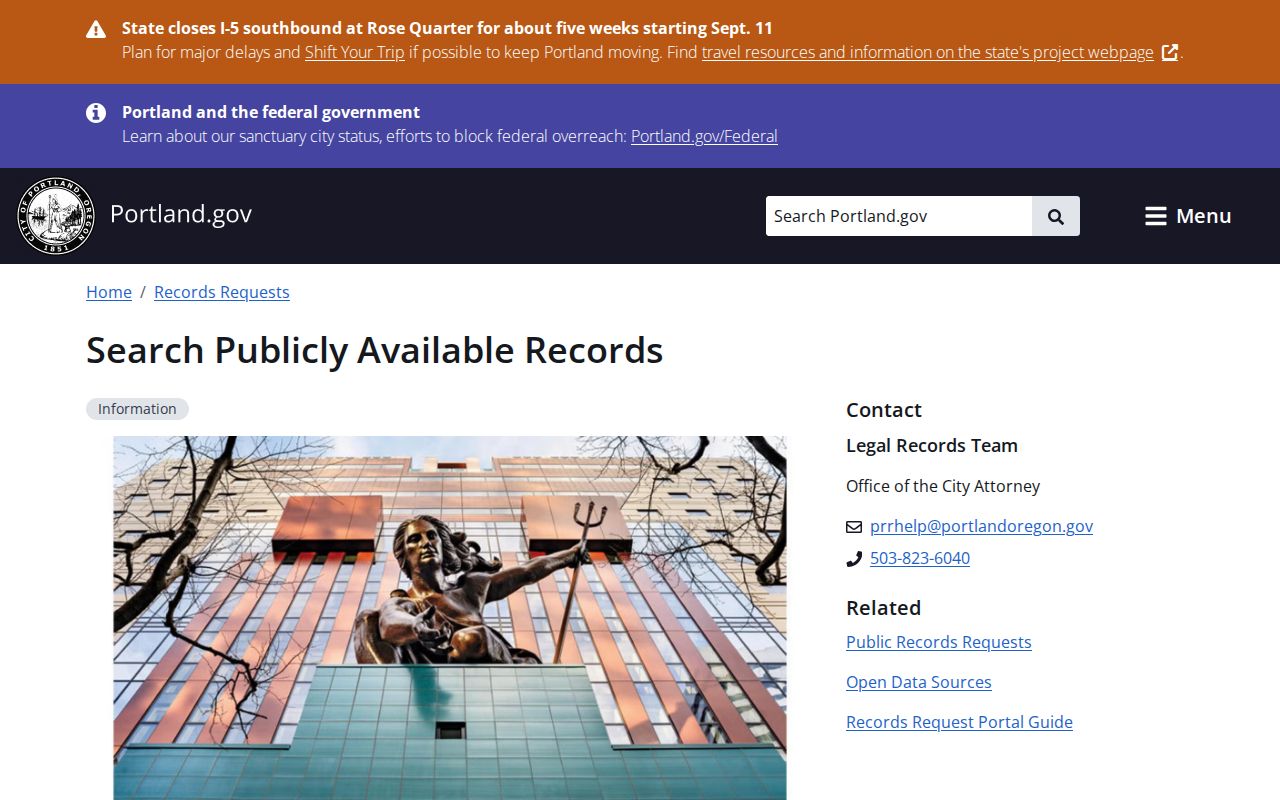Email prrhelp@portlandoregon.gov
Screen dimensions: 1280x800
click(981, 526)
